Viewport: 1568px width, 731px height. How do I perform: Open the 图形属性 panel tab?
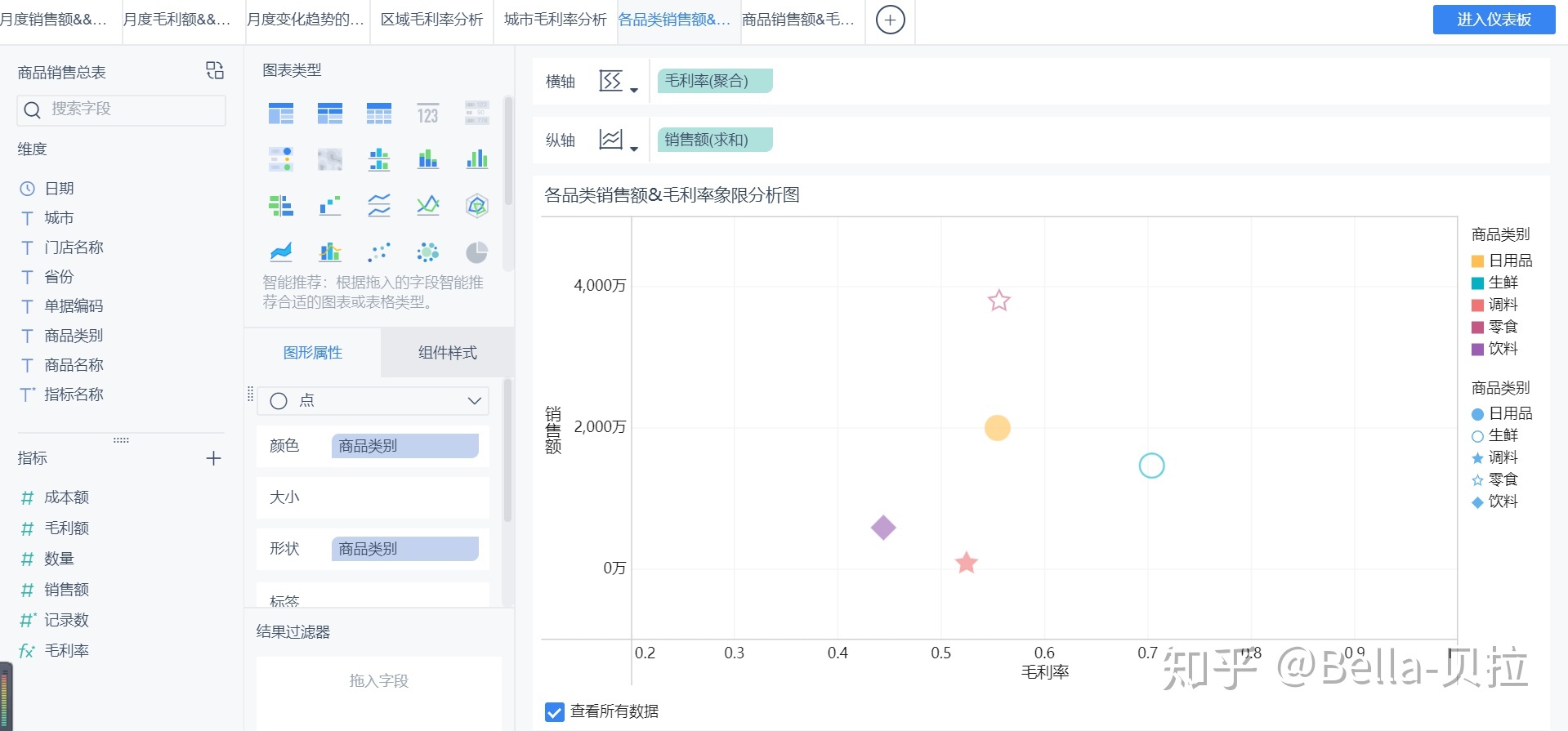pos(312,353)
